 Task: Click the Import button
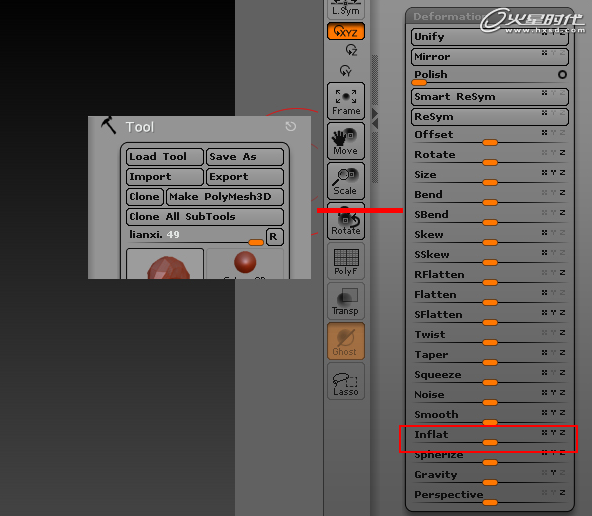(x=165, y=177)
